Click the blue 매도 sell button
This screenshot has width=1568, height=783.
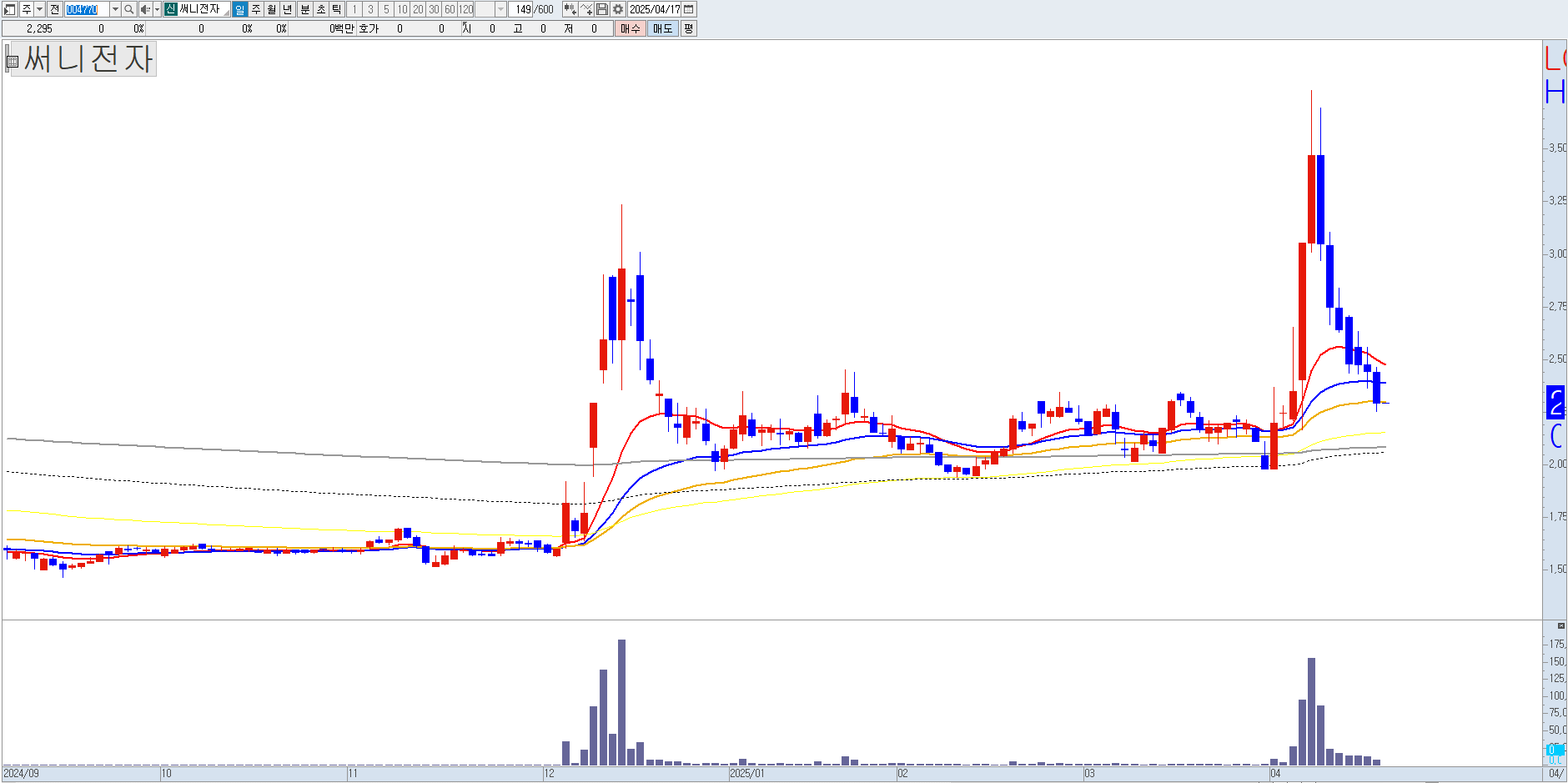663,28
